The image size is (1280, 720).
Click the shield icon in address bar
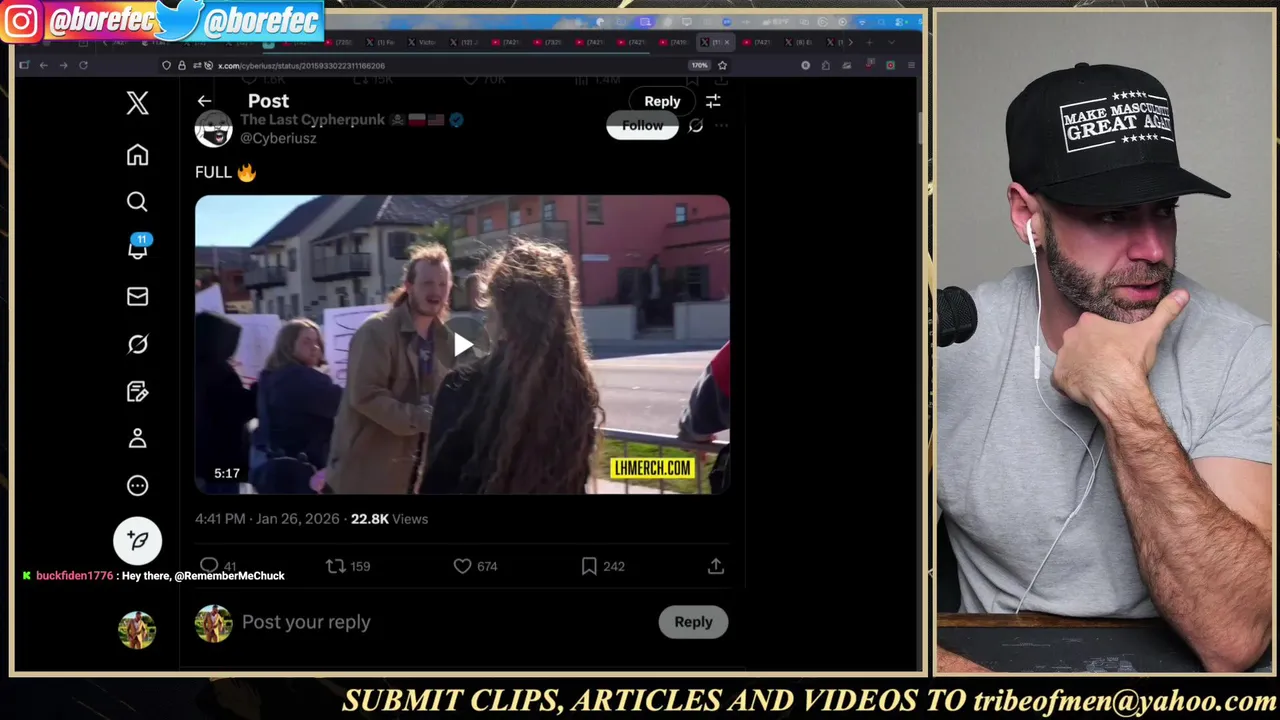tap(167, 65)
